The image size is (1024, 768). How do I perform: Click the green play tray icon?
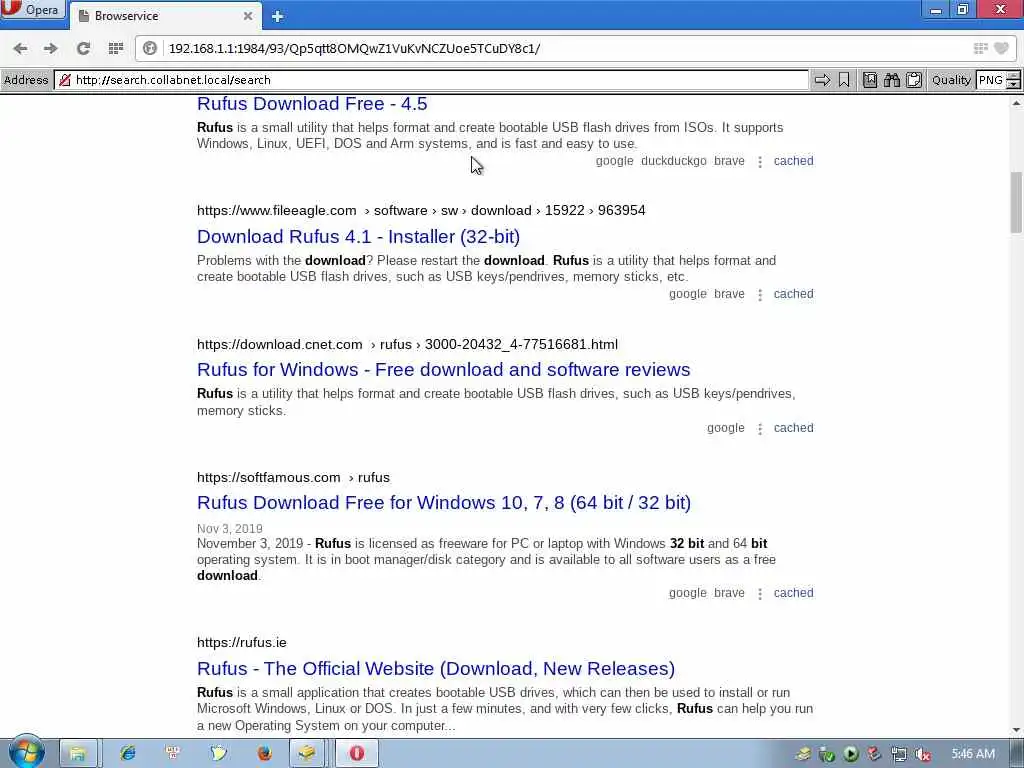click(x=850, y=754)
